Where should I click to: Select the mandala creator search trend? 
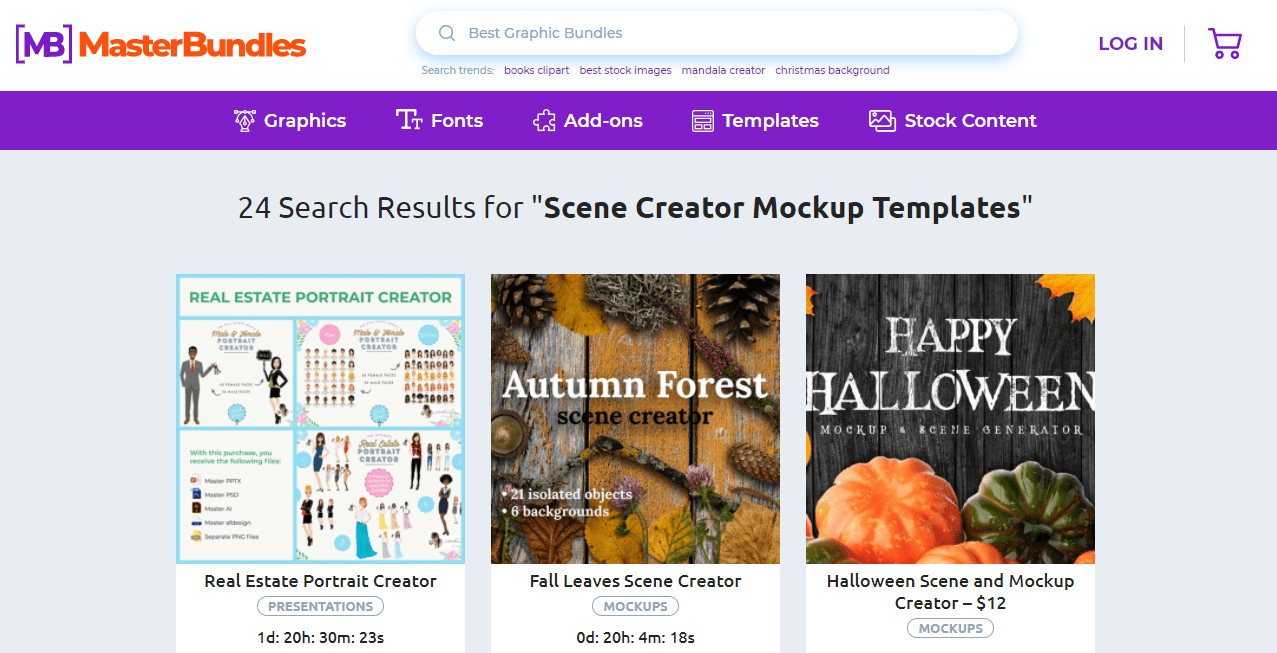723,70
